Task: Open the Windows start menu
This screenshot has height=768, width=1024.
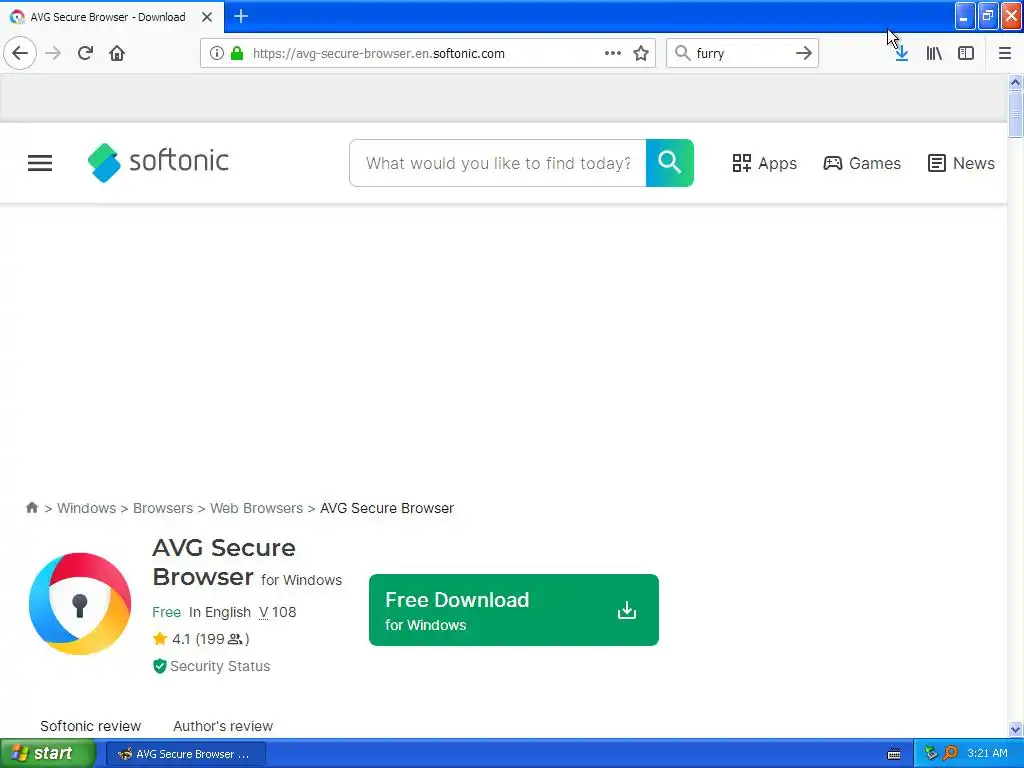Action: pyautogui.click(x=48, y=754)
